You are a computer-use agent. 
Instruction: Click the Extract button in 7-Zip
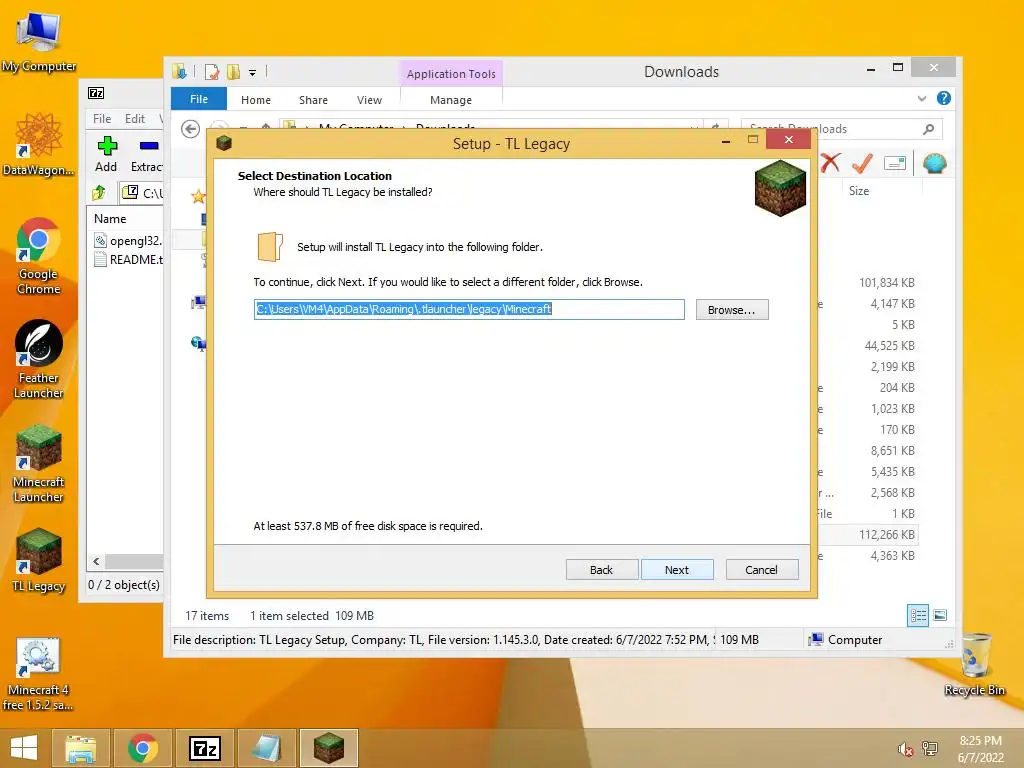[x=146, y=154]
